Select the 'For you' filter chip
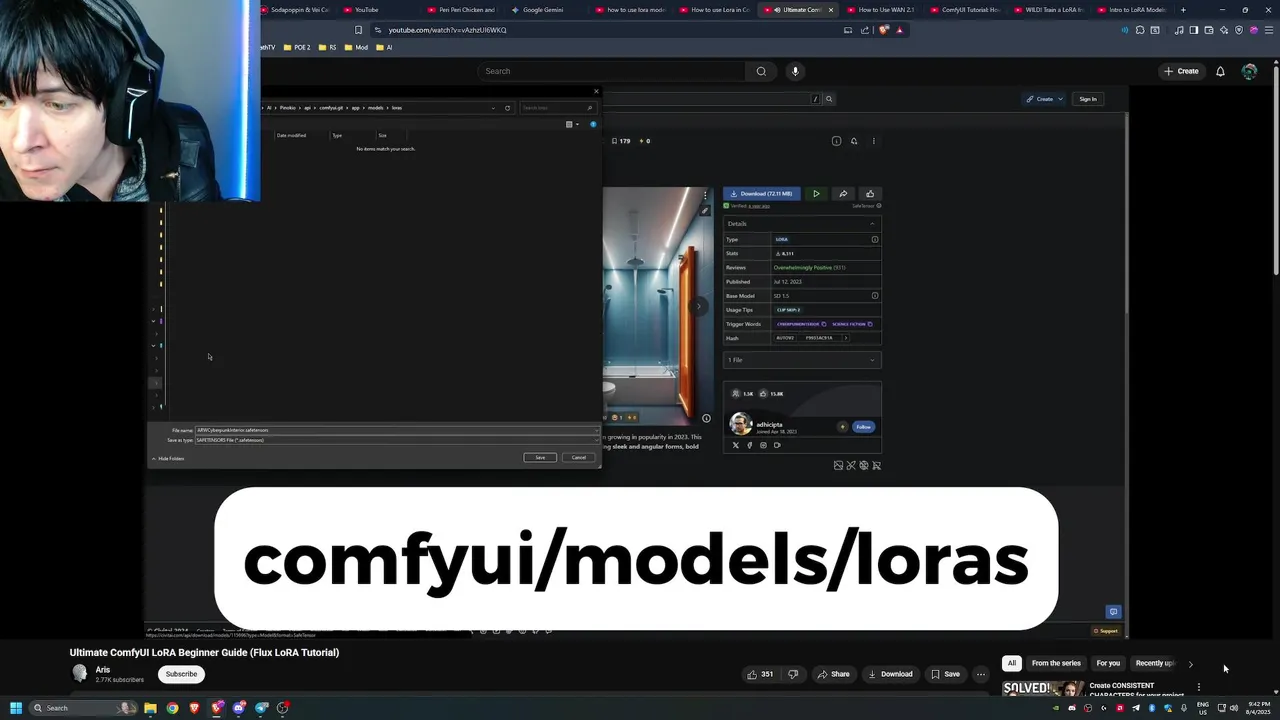 point(1108,663)
